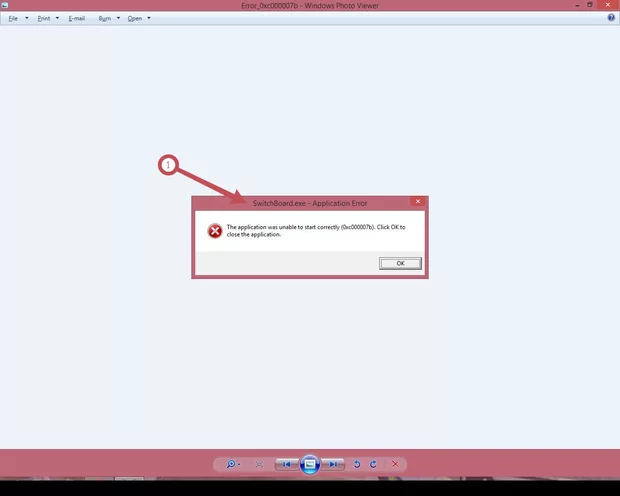Image resolution: width=620 pixels, height=496 pixels.
Task: Click the Photo Viewer app icon in title bar
Action: (x=4, y=5)
